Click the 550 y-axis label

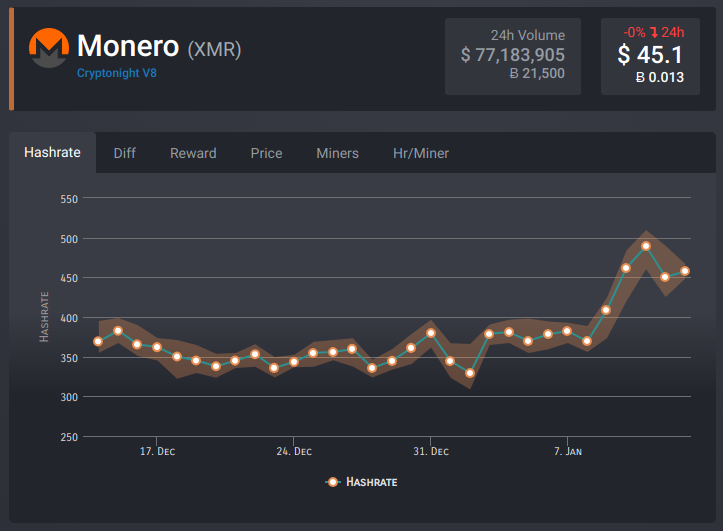(69, 199)
